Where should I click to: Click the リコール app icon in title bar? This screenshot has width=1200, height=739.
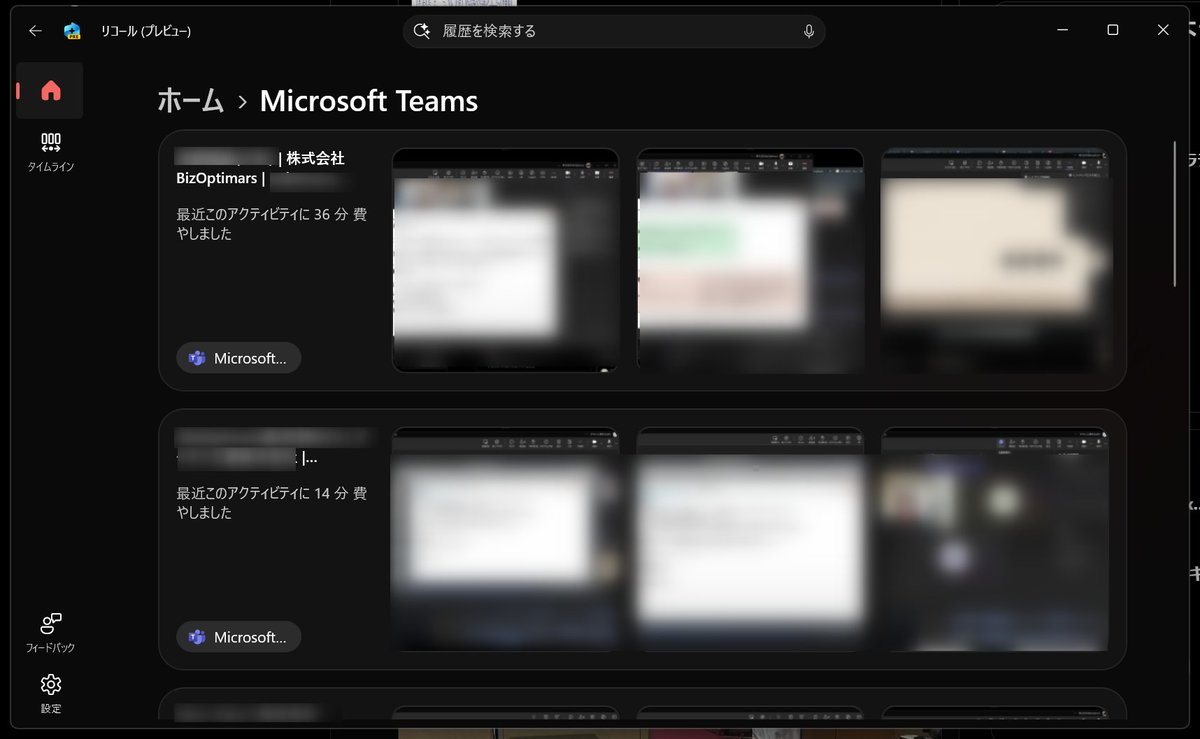coord(71,31)
